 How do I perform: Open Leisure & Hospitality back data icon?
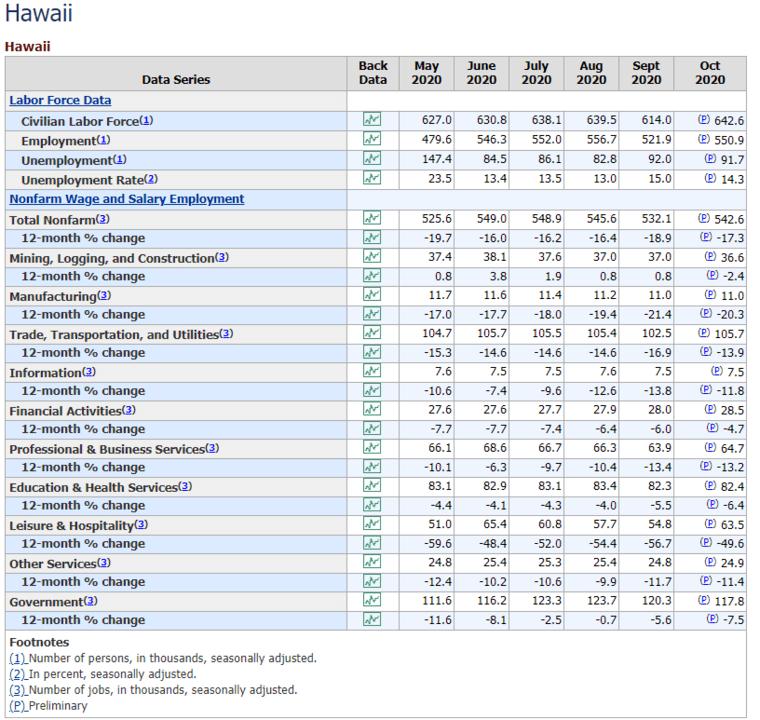click(372, 525)
